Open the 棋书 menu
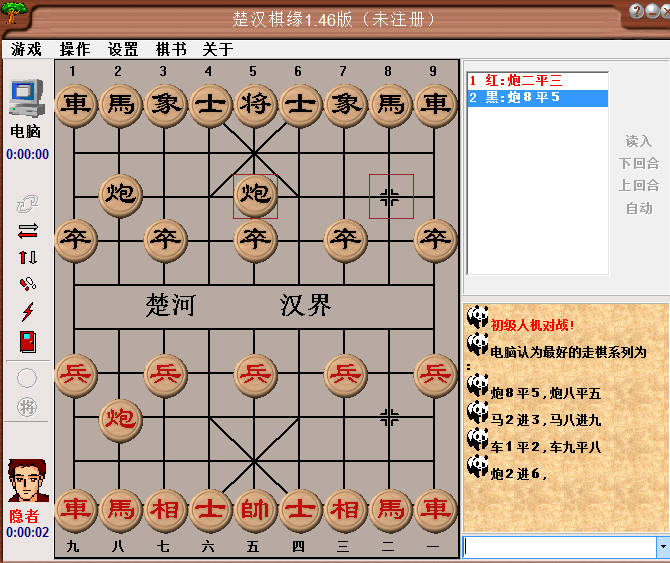Viewport: 670px width, 563px height. tap(170, 49)
